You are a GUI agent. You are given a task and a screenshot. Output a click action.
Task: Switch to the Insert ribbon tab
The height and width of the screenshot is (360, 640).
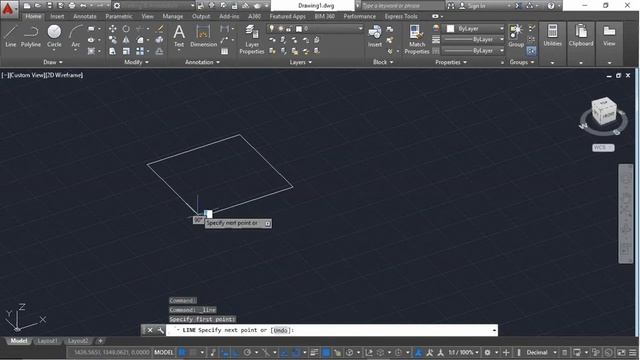[57, 16]
